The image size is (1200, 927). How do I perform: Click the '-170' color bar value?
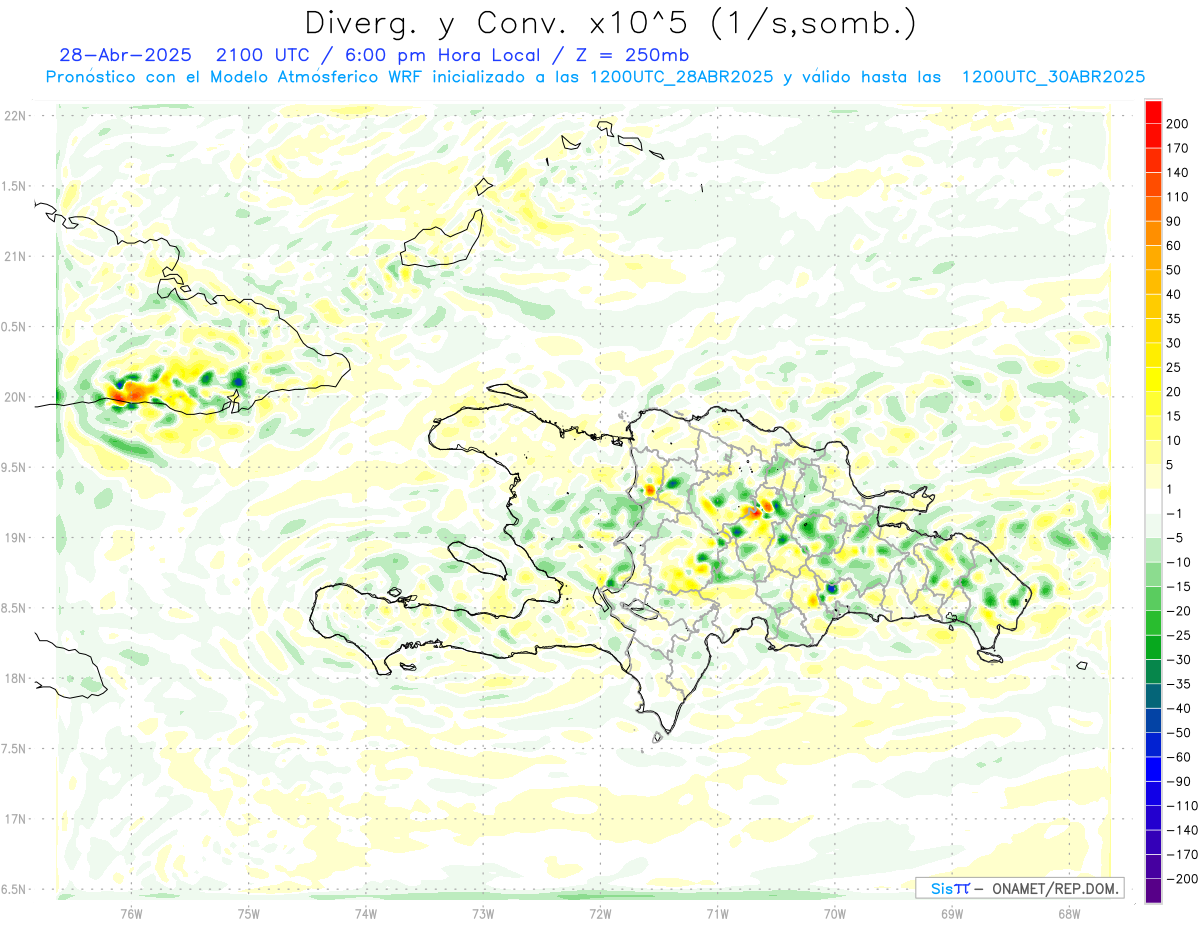(1183, 855)
